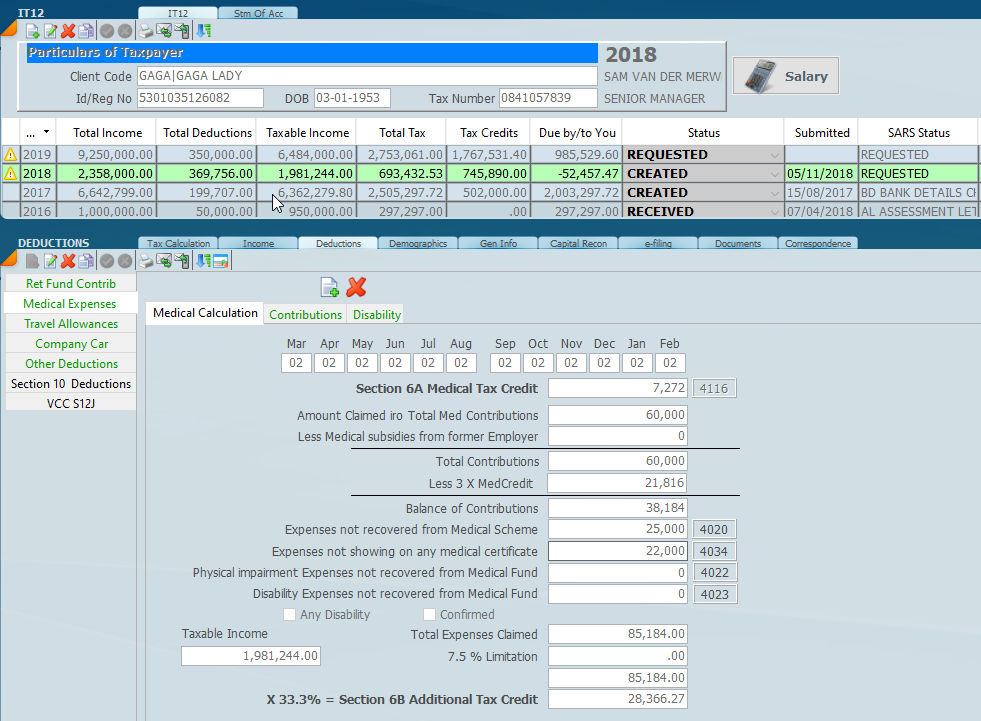Expand the Status dropdown for the 2018 row
The image size is (981, 721).
[773, 174]
